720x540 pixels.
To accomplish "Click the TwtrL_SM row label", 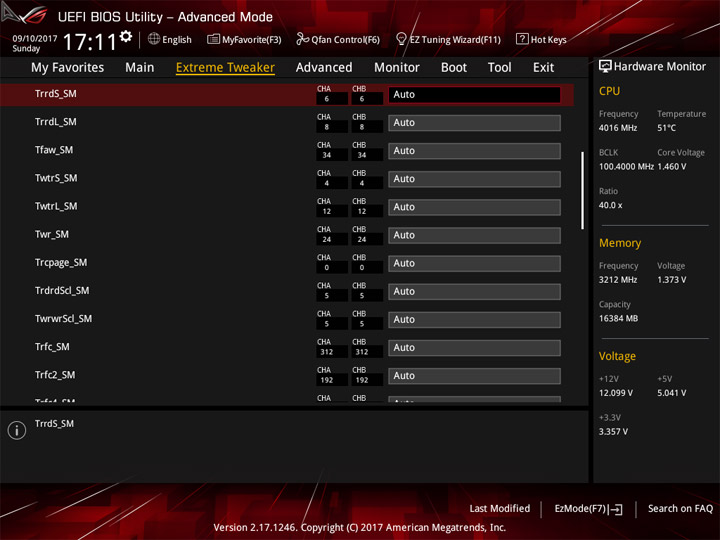I will tap(56, 206).
